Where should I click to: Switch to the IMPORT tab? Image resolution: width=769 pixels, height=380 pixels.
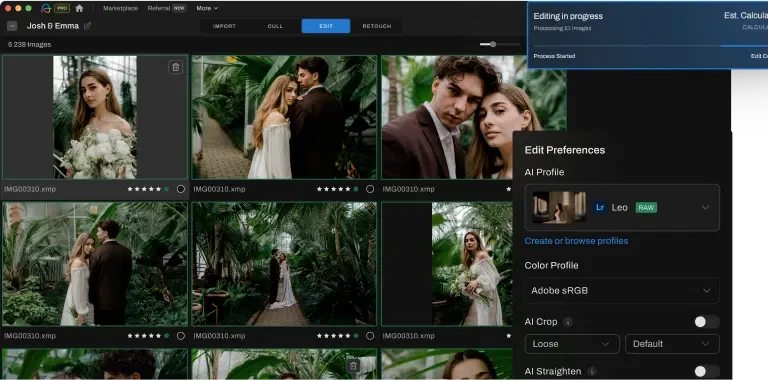225,26
